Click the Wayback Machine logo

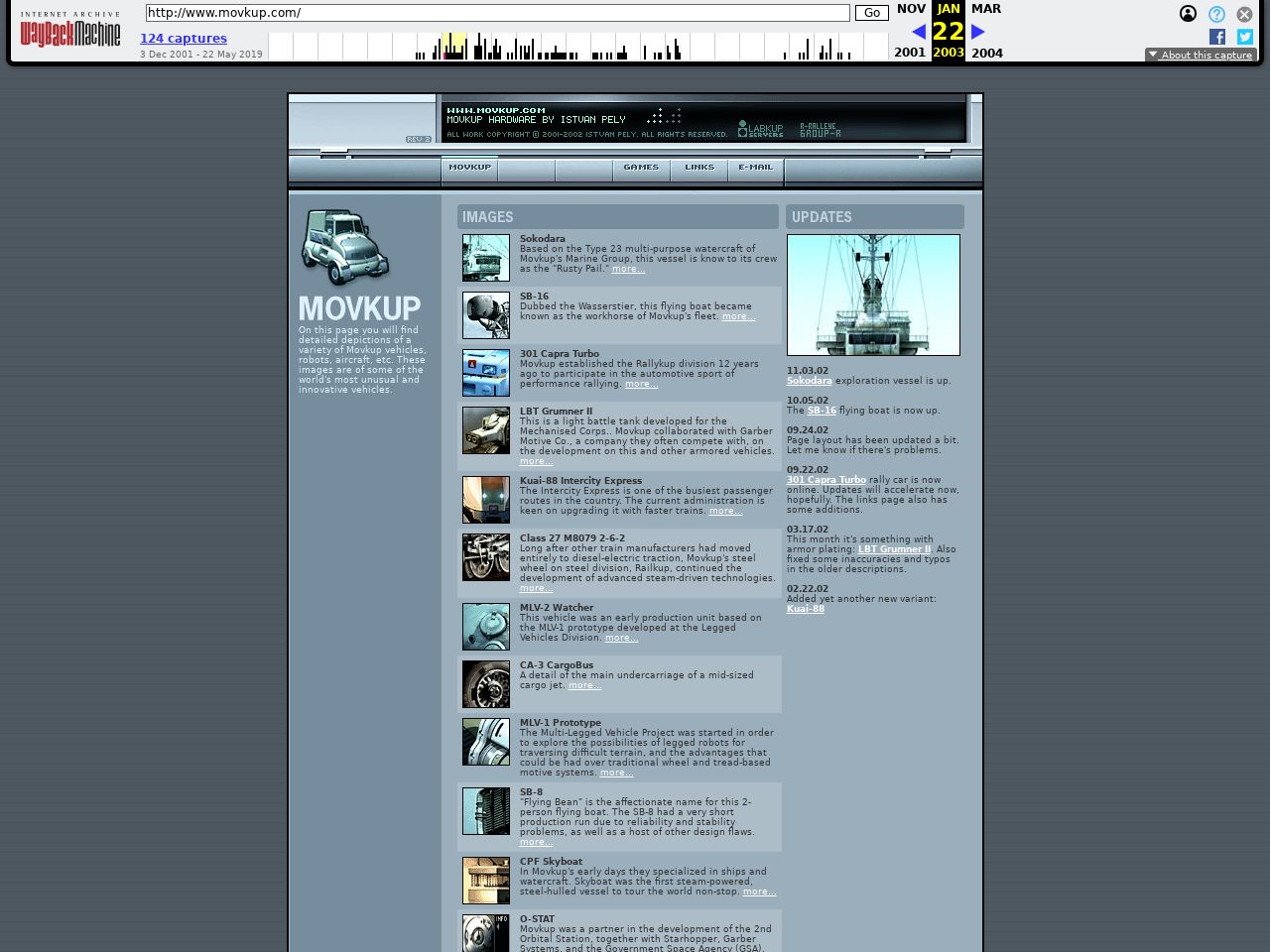click(69, 31)
